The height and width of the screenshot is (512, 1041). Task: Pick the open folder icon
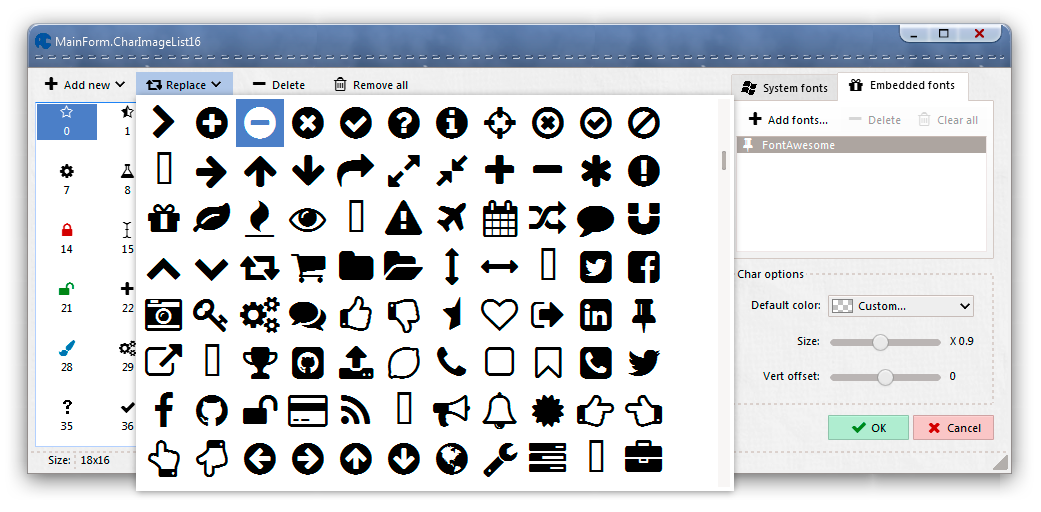(404, 267)
